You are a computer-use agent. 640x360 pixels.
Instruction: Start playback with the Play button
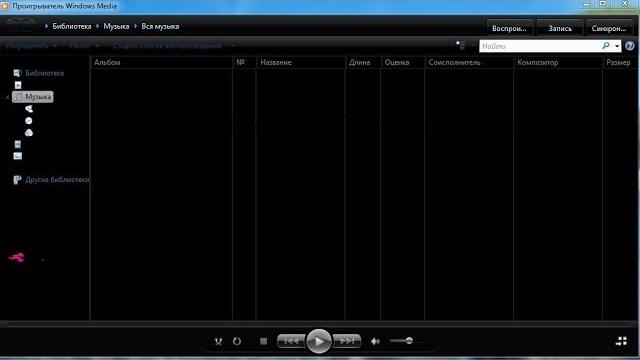(x=318, y=341)
